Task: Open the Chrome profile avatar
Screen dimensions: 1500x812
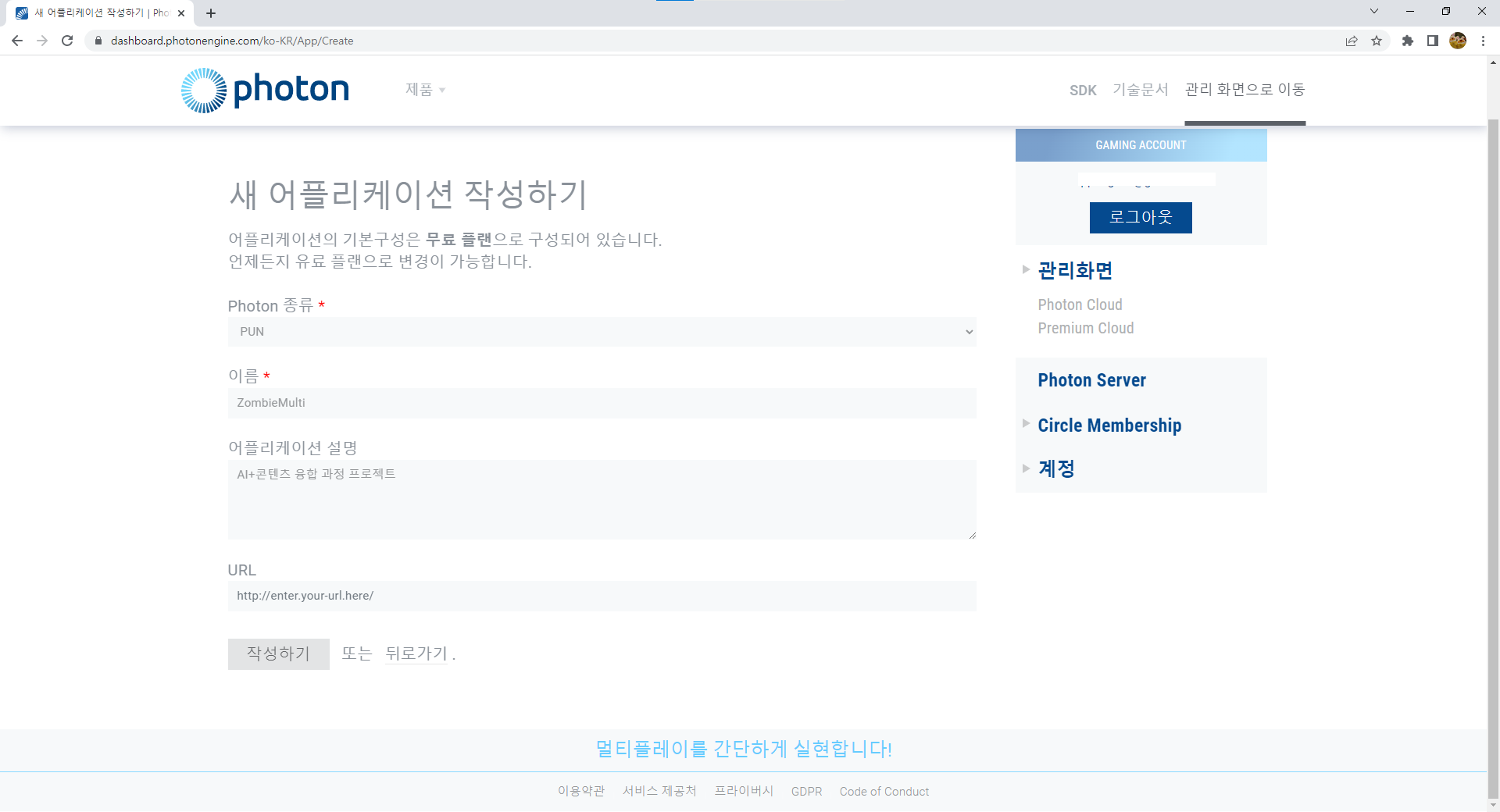Action: tap(1458, 41)
